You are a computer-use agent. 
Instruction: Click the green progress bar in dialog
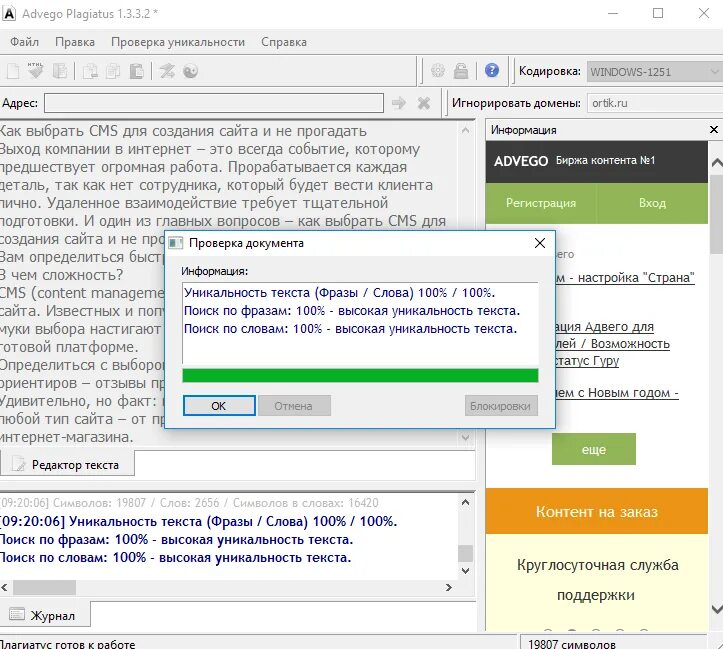click(x=360, y=375)
